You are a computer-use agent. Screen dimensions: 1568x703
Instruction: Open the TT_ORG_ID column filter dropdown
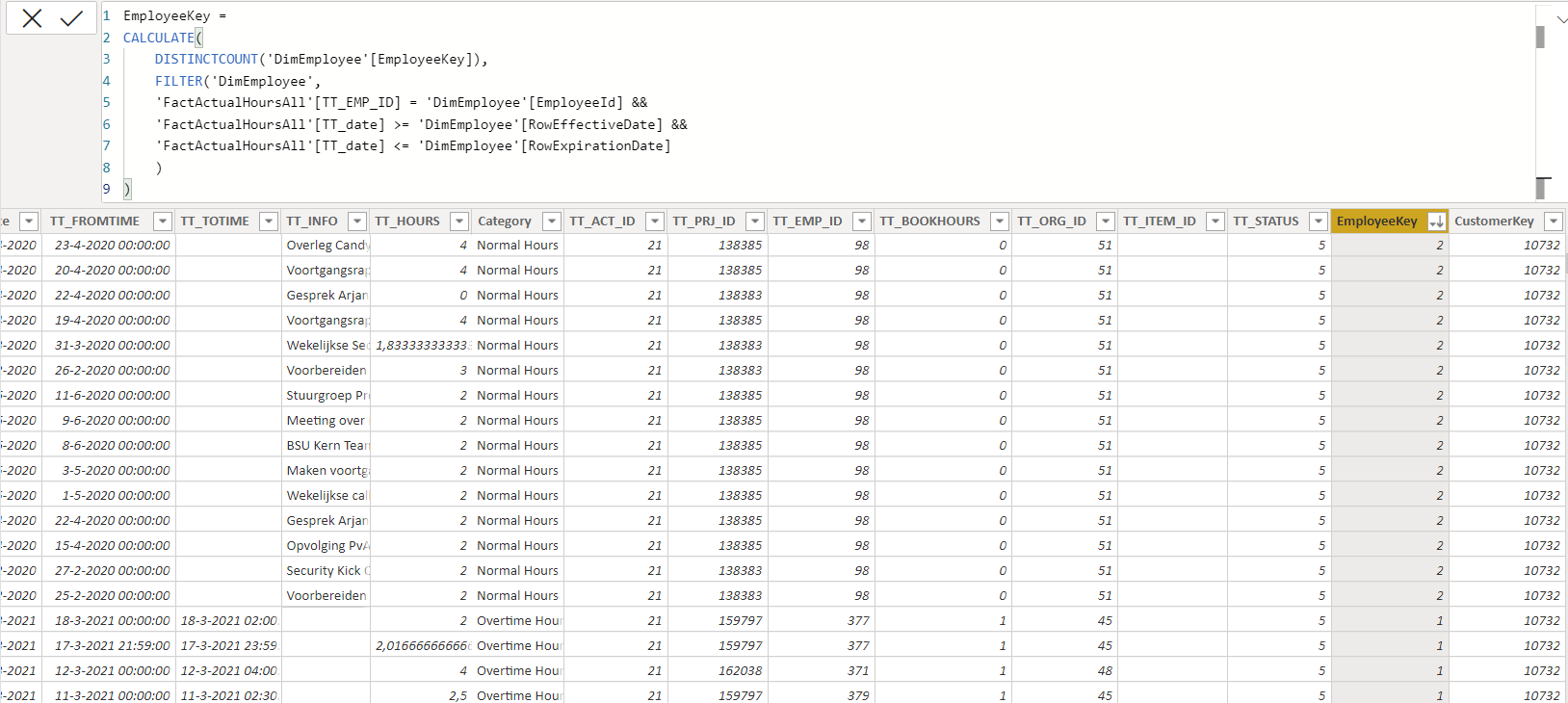(x=1106, y=221)
